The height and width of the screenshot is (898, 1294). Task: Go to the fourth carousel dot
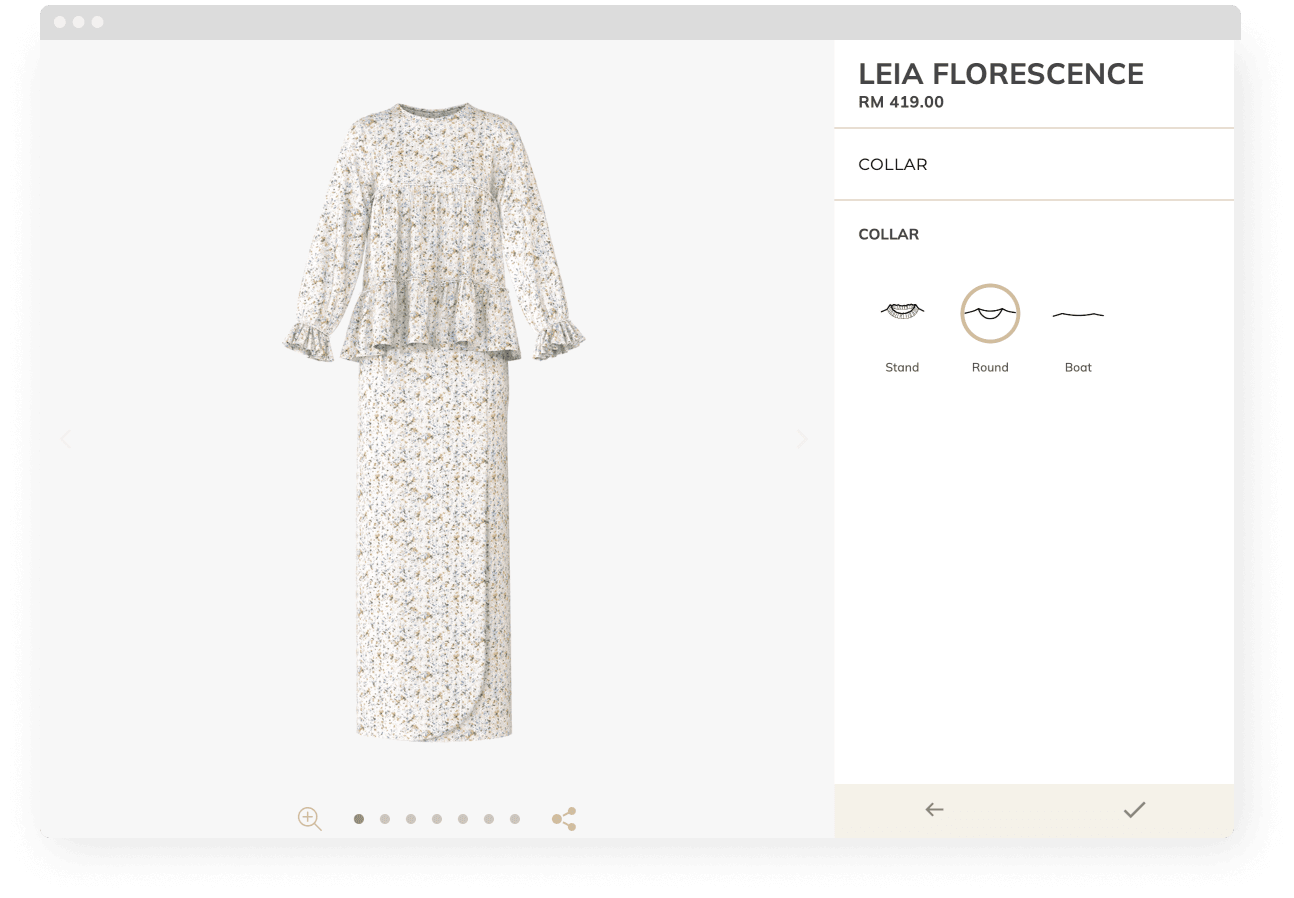437,819
